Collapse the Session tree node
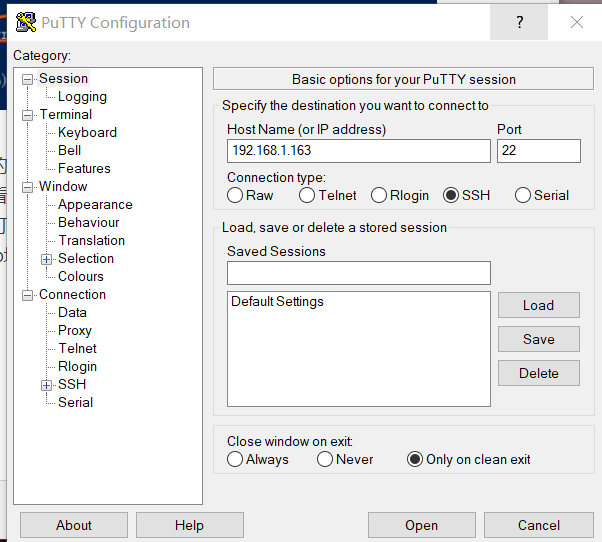Screen dimensions: 602x542 point(27,79)
